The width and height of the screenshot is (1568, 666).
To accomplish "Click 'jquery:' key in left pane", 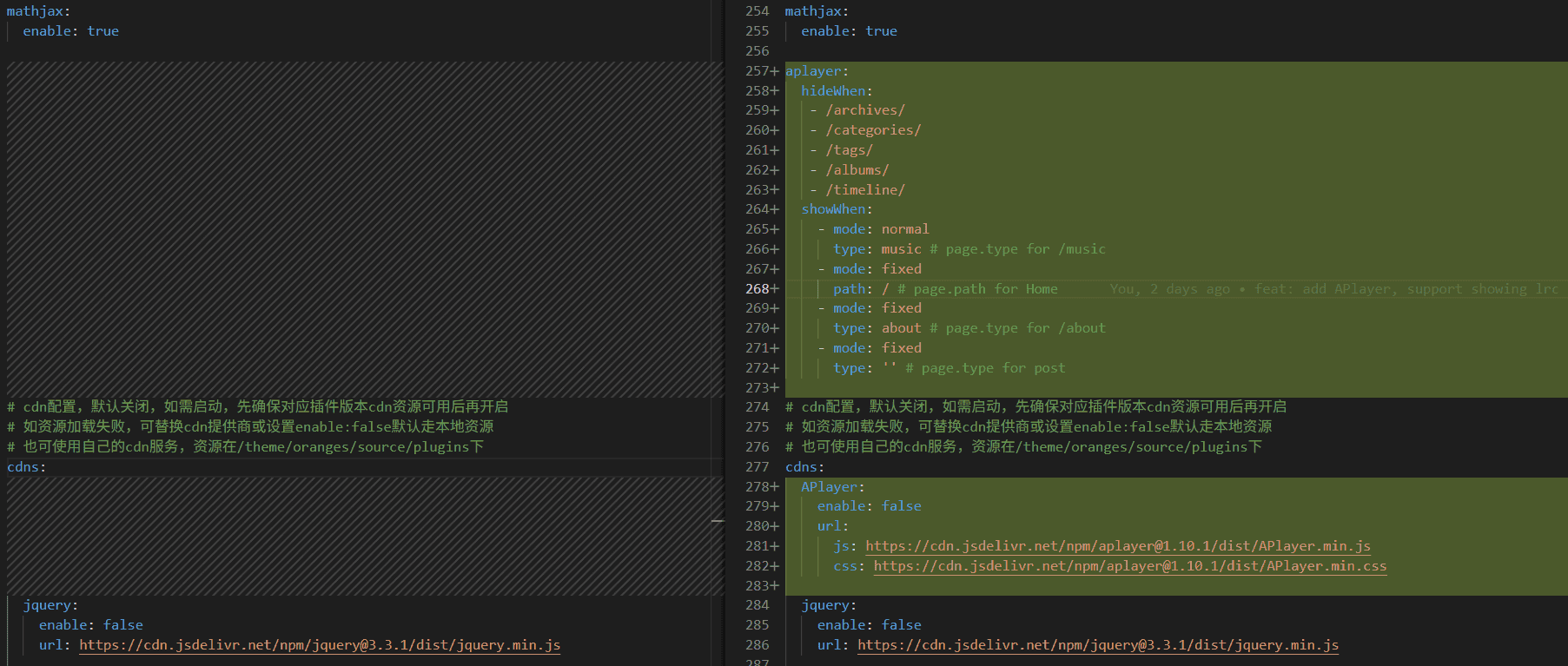I will (50, 605).
